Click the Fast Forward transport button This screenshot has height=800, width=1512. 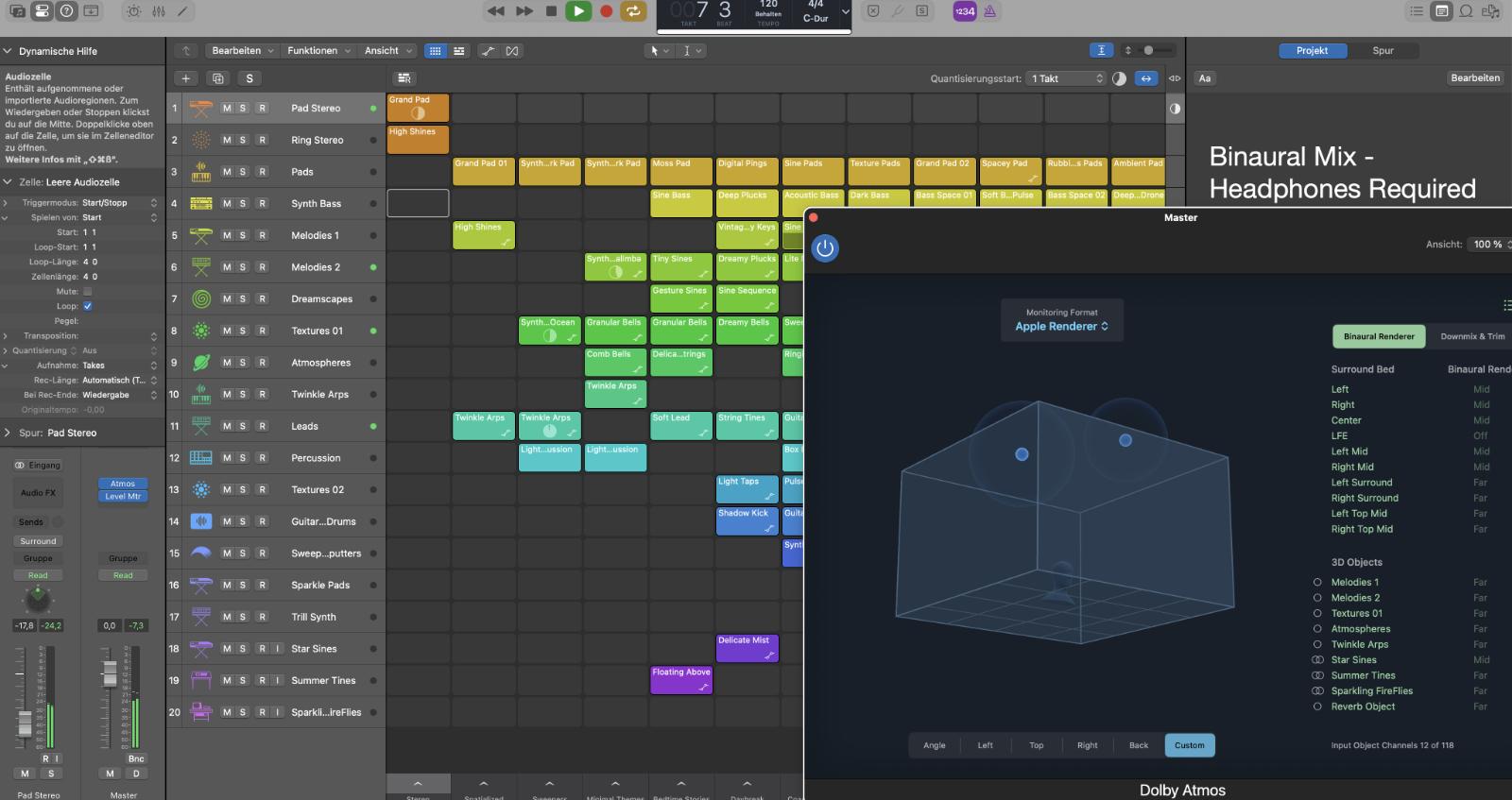coord(524,11)
